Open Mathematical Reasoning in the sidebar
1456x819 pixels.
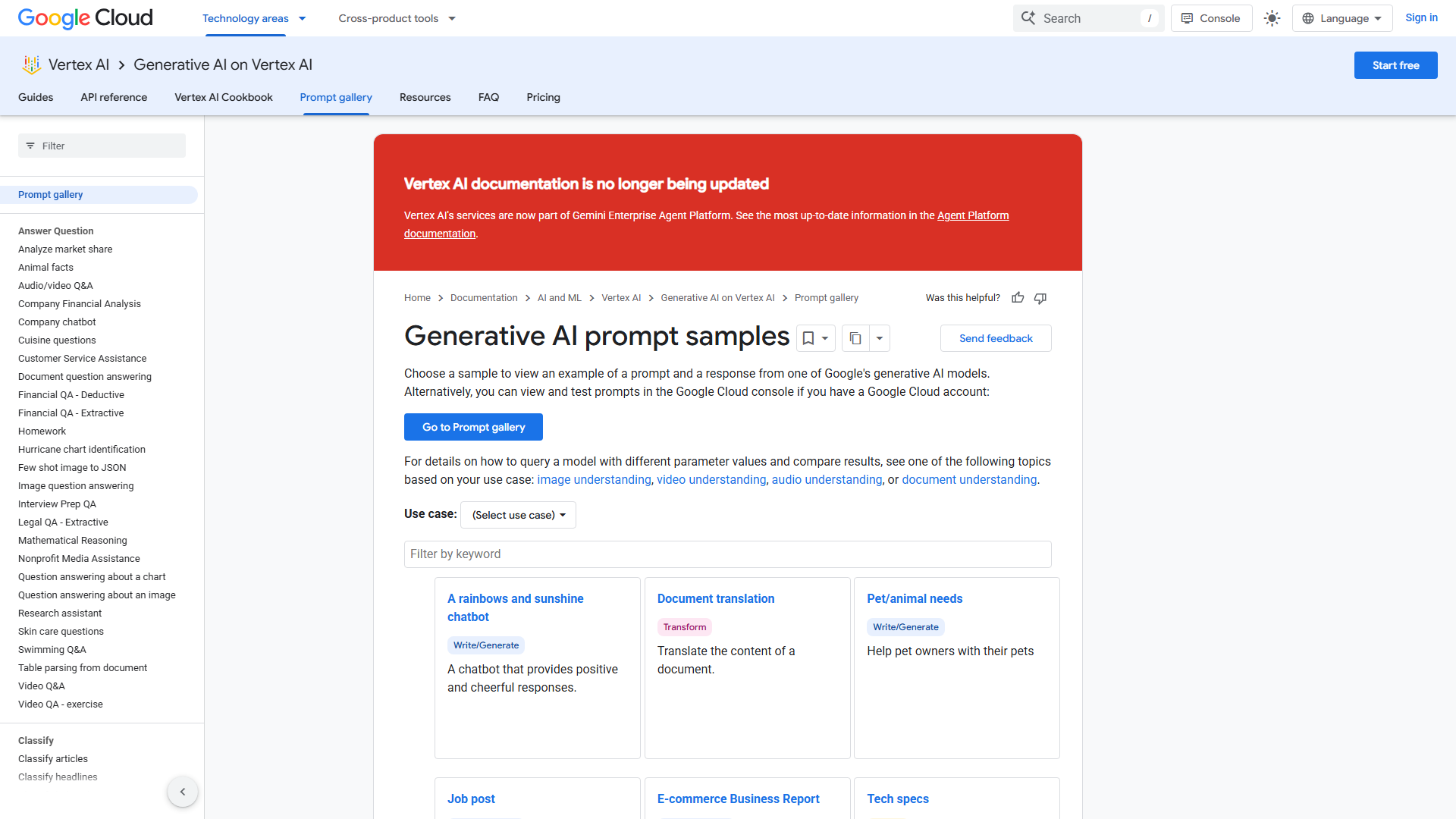click(73, 541)
